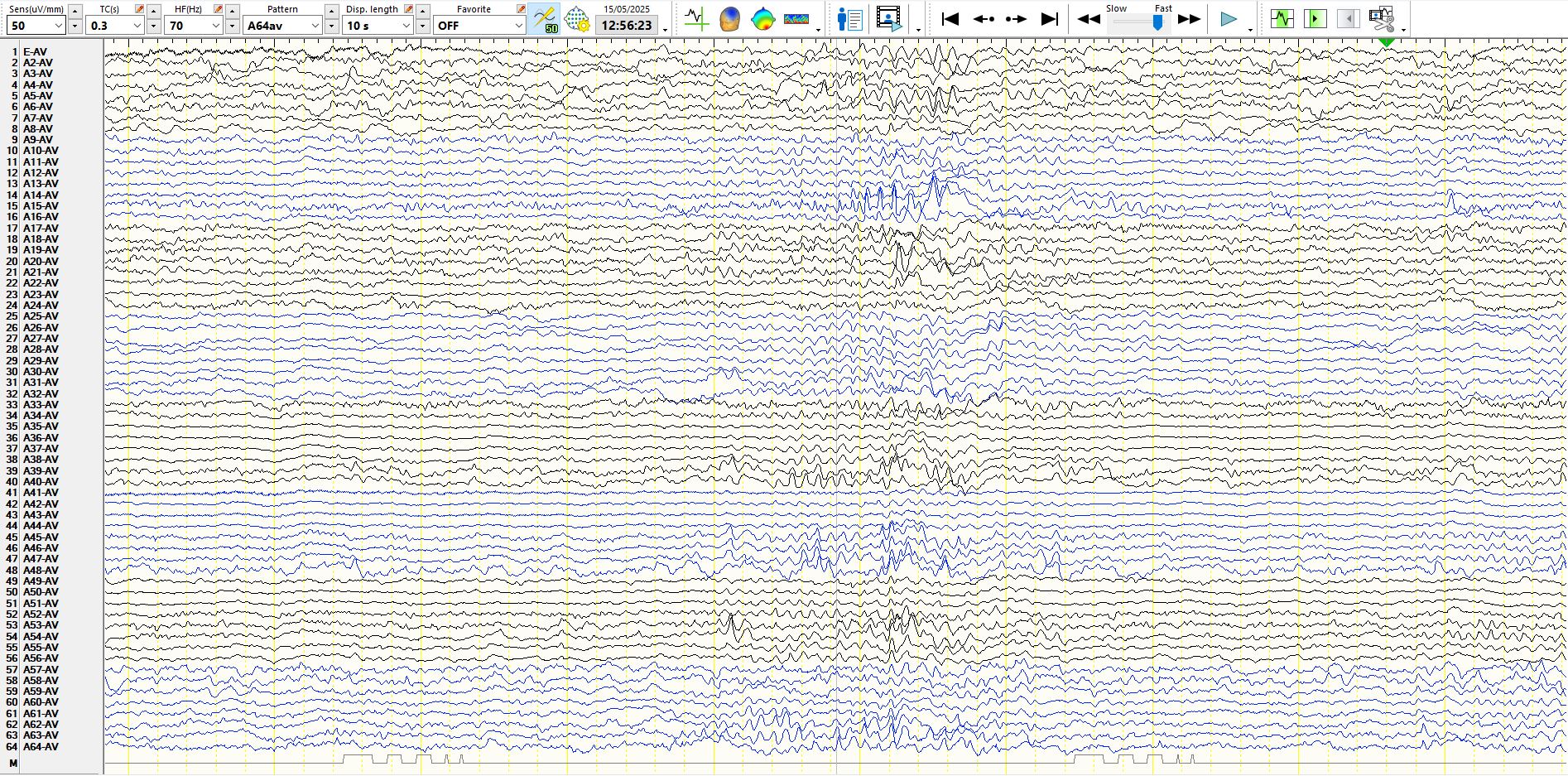Click the video clip cut tool
This screenshot has width=1568, height=776.
pyautogui.click(x=1381, y=18)
